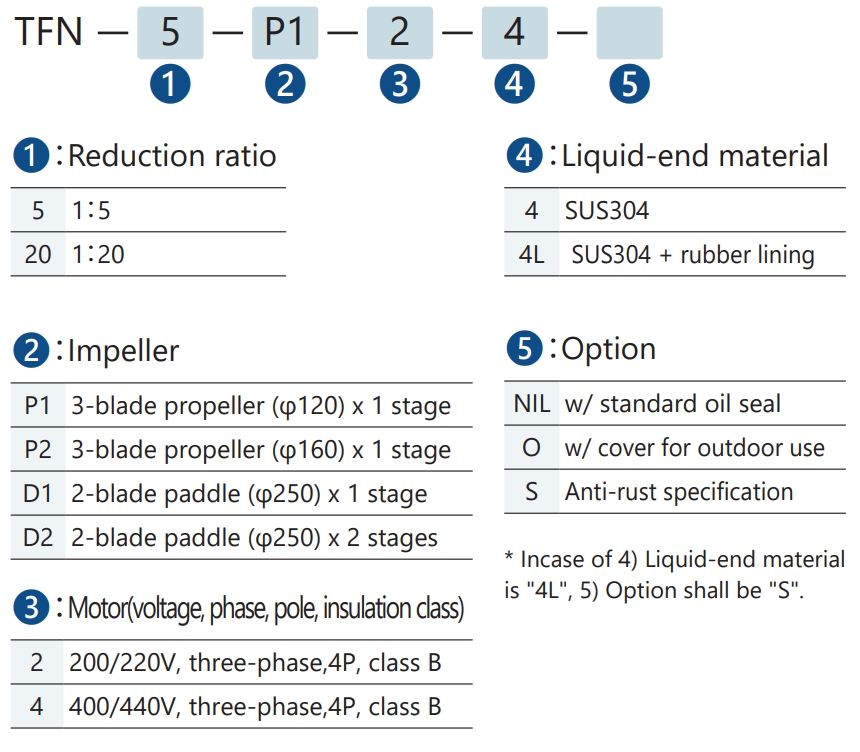
Task: Select the cover for outdoor use option
Action: (x=675, y=448)
